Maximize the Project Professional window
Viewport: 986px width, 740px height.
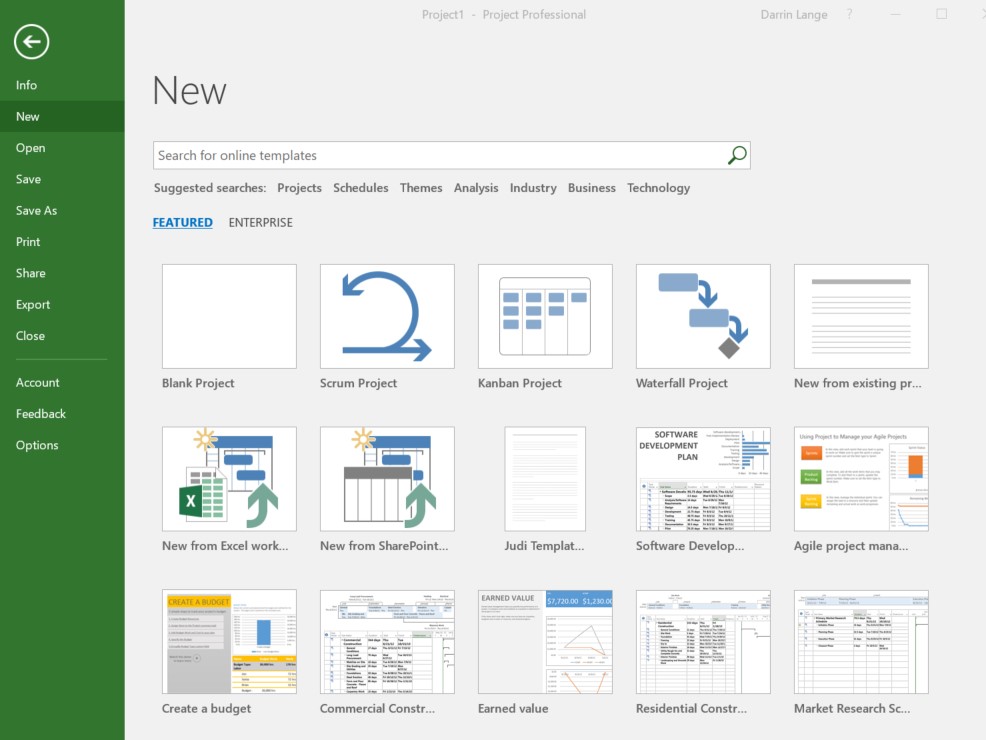click(x=941, y=14)
